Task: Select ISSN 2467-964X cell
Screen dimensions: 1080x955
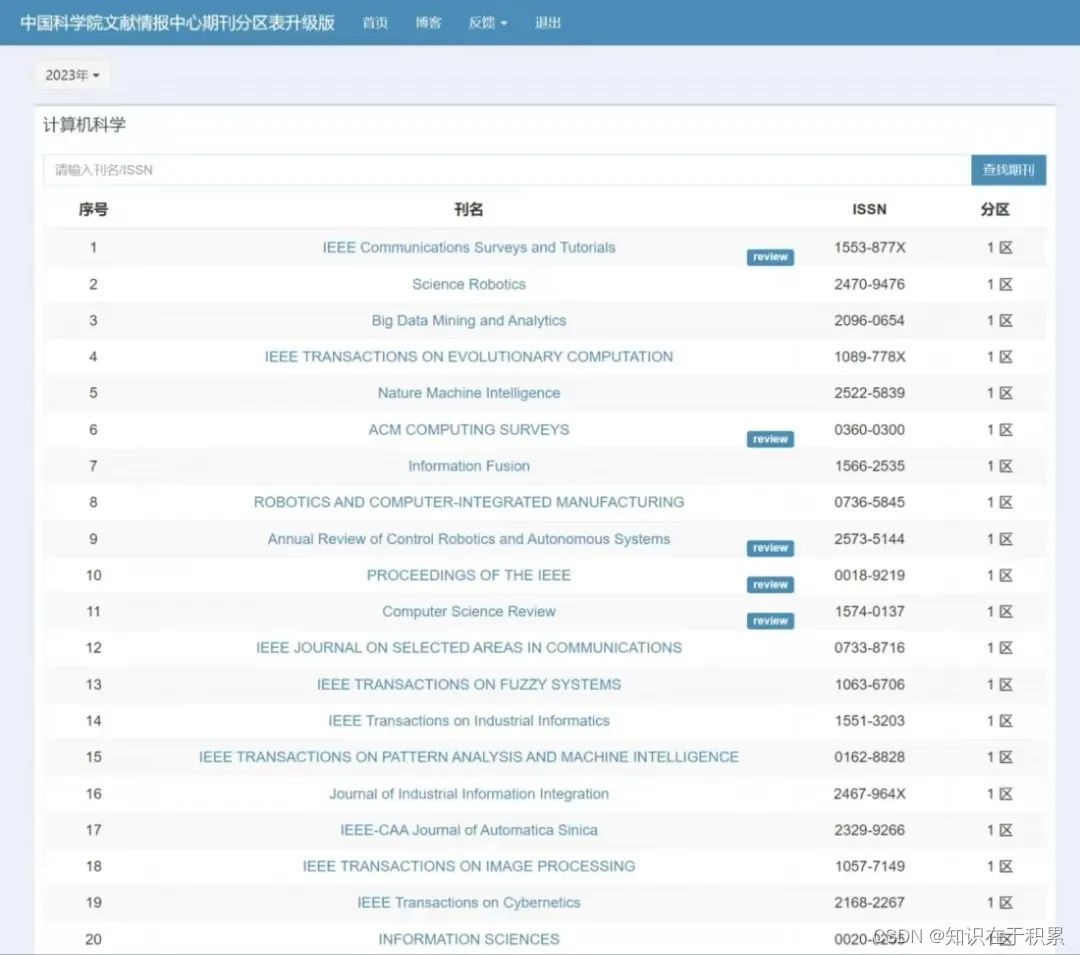Action: (x=869, y=794)
